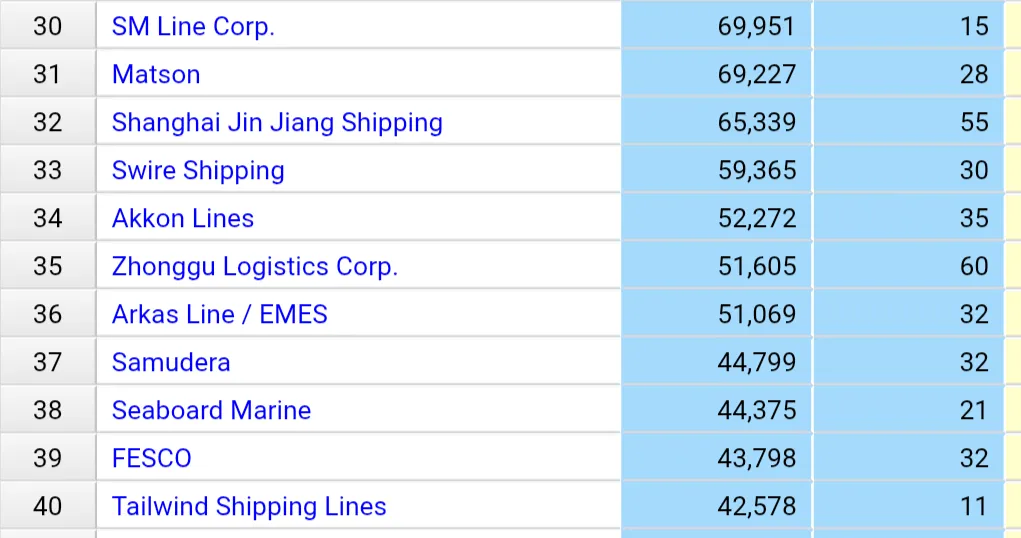Select rank cell number 35
Viewport: 1021px width, 538px height.
(x=48, y=266)
